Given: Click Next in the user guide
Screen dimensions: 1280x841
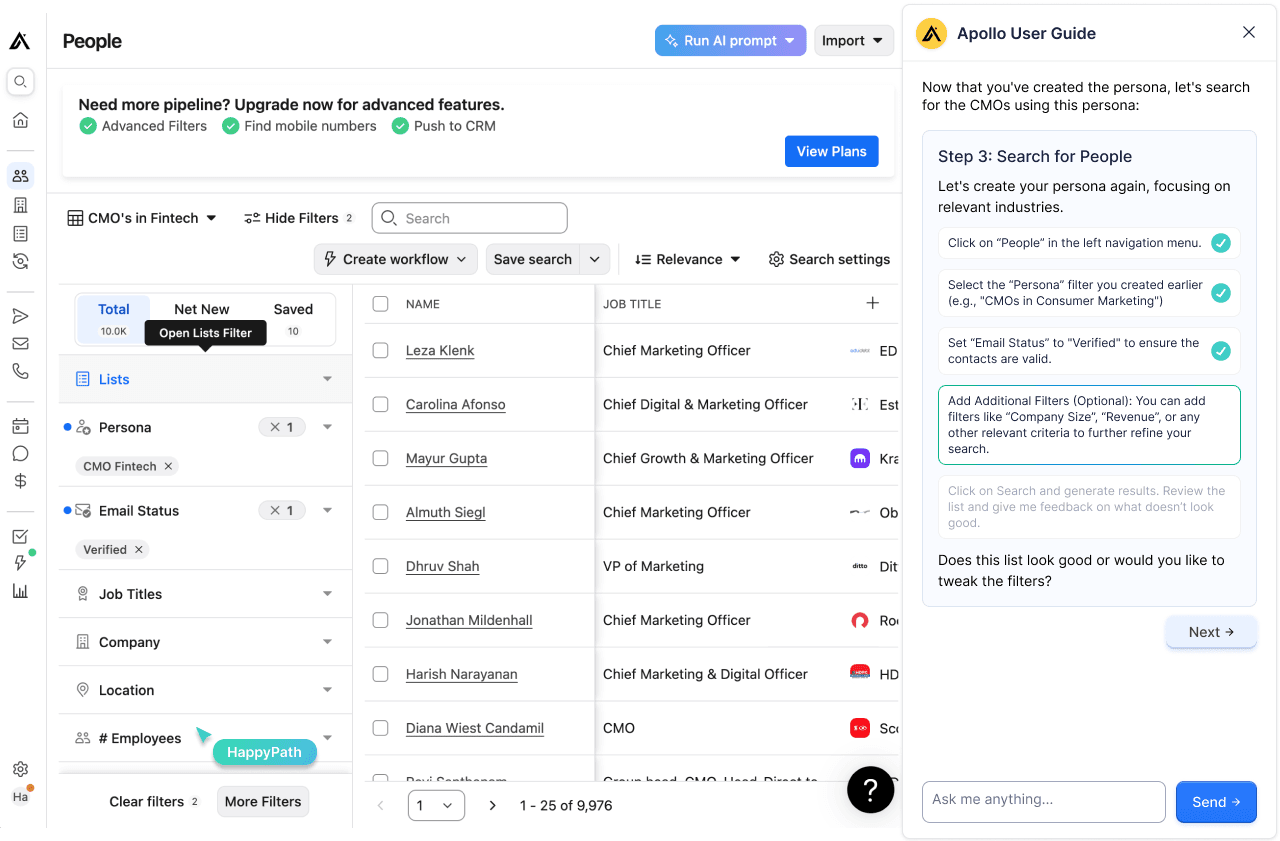Looking at the screenshot, I should (x=1211, y=632).
